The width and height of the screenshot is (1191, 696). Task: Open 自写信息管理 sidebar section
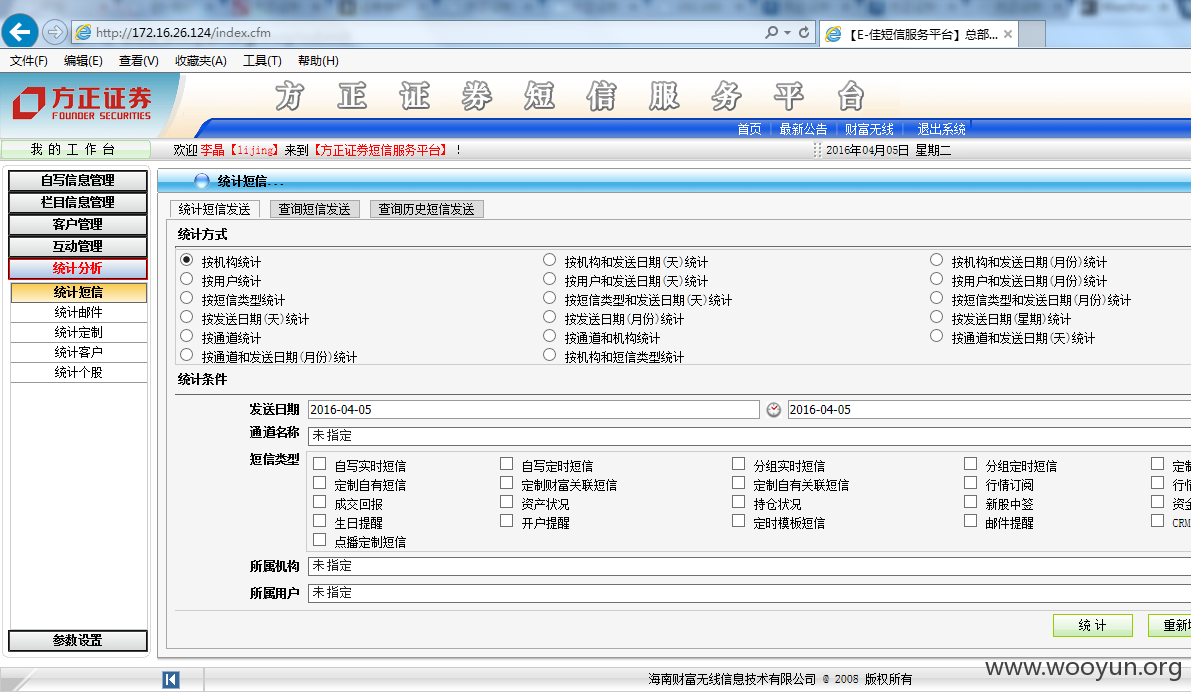(x=77, y=181)
